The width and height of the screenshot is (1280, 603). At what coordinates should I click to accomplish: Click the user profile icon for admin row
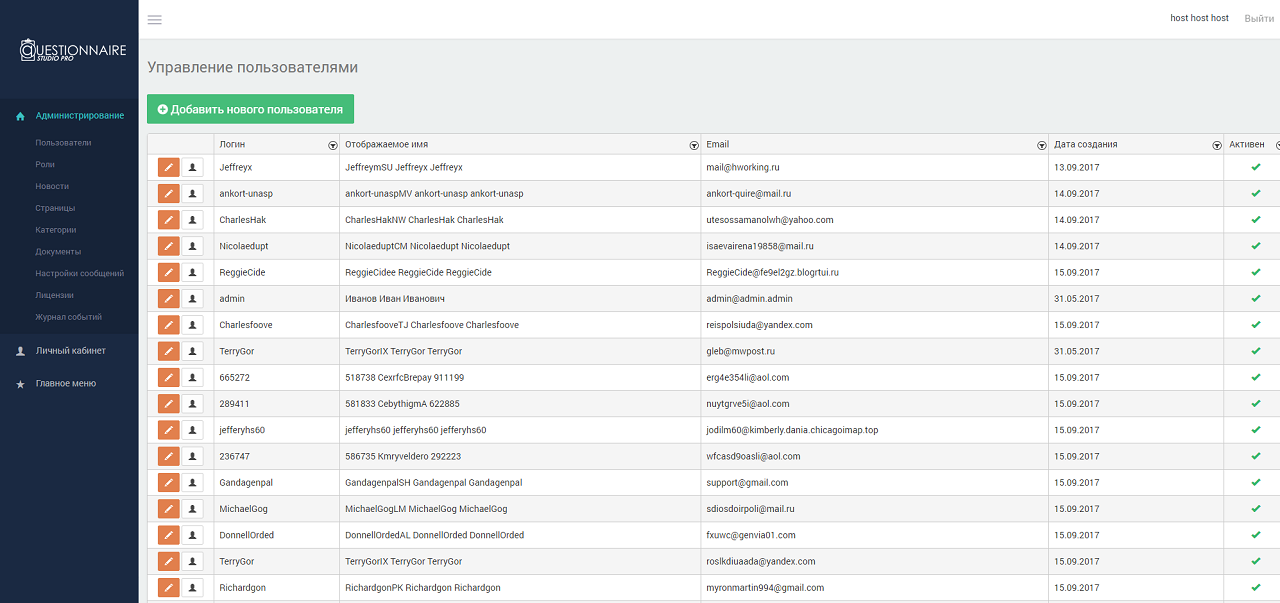192,298
